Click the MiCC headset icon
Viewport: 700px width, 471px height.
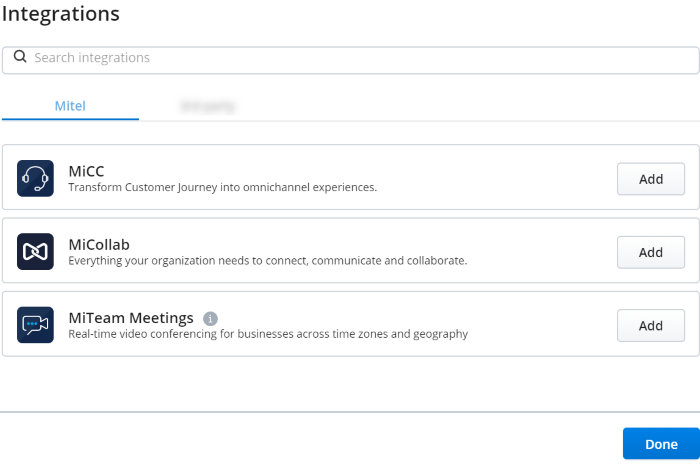click(35, 179)
